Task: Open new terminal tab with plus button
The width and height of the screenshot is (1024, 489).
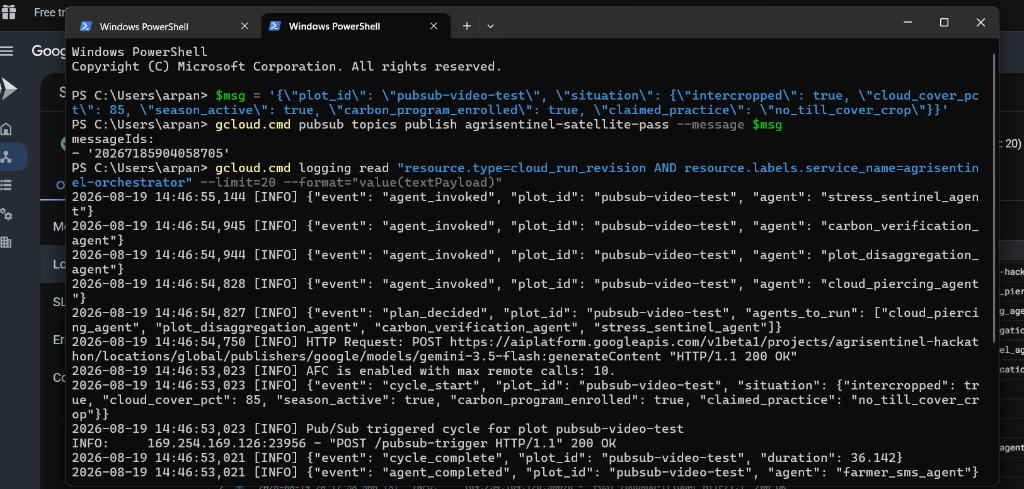Action: pyautogui.click(x=466, y=26)
